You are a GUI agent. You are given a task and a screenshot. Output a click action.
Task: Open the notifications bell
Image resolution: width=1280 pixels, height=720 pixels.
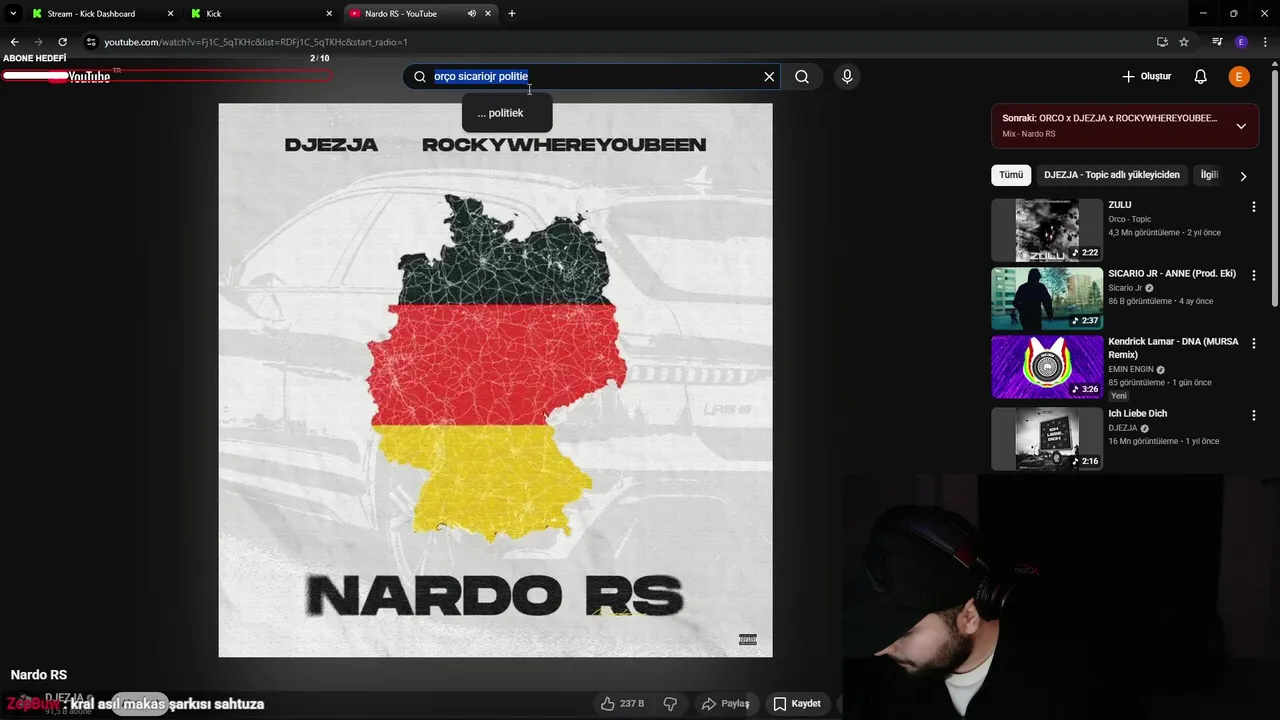(x=1201, y=77)
